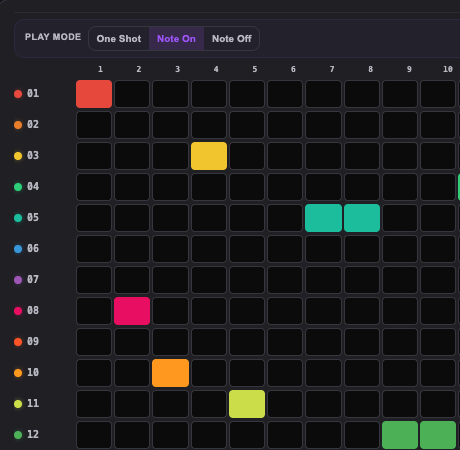Select track label 07
This screenshot has height=450, width=460.
33,279
